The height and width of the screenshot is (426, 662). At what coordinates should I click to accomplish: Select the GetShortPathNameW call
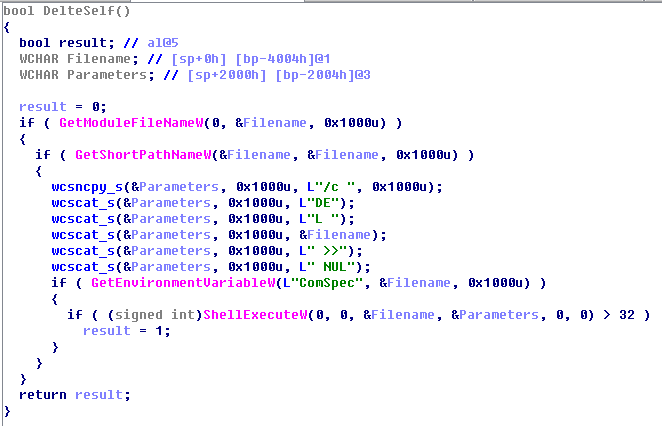pos(143,155)
